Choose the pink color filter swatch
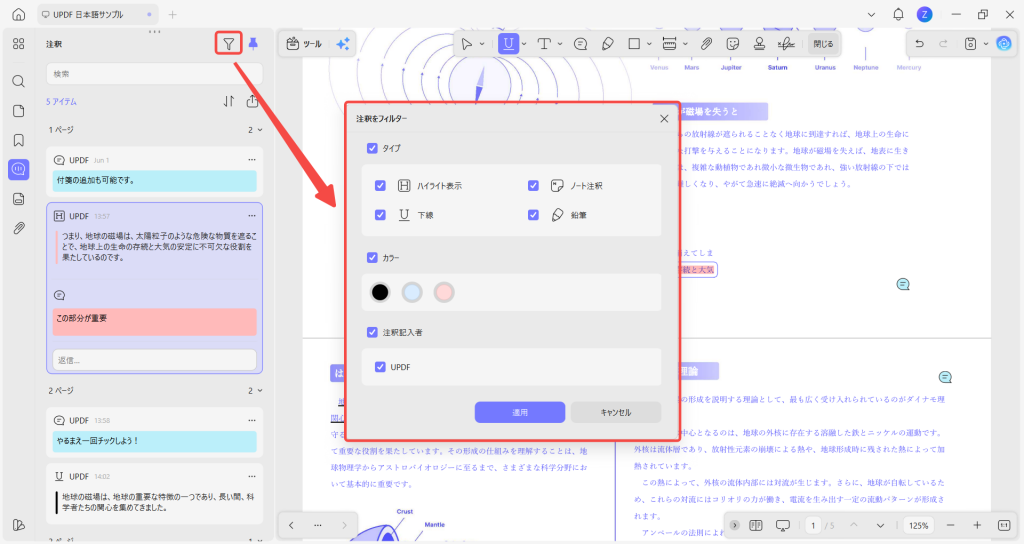The height and width of the screenshot is (544, 1024). click(x=444, y=292)
